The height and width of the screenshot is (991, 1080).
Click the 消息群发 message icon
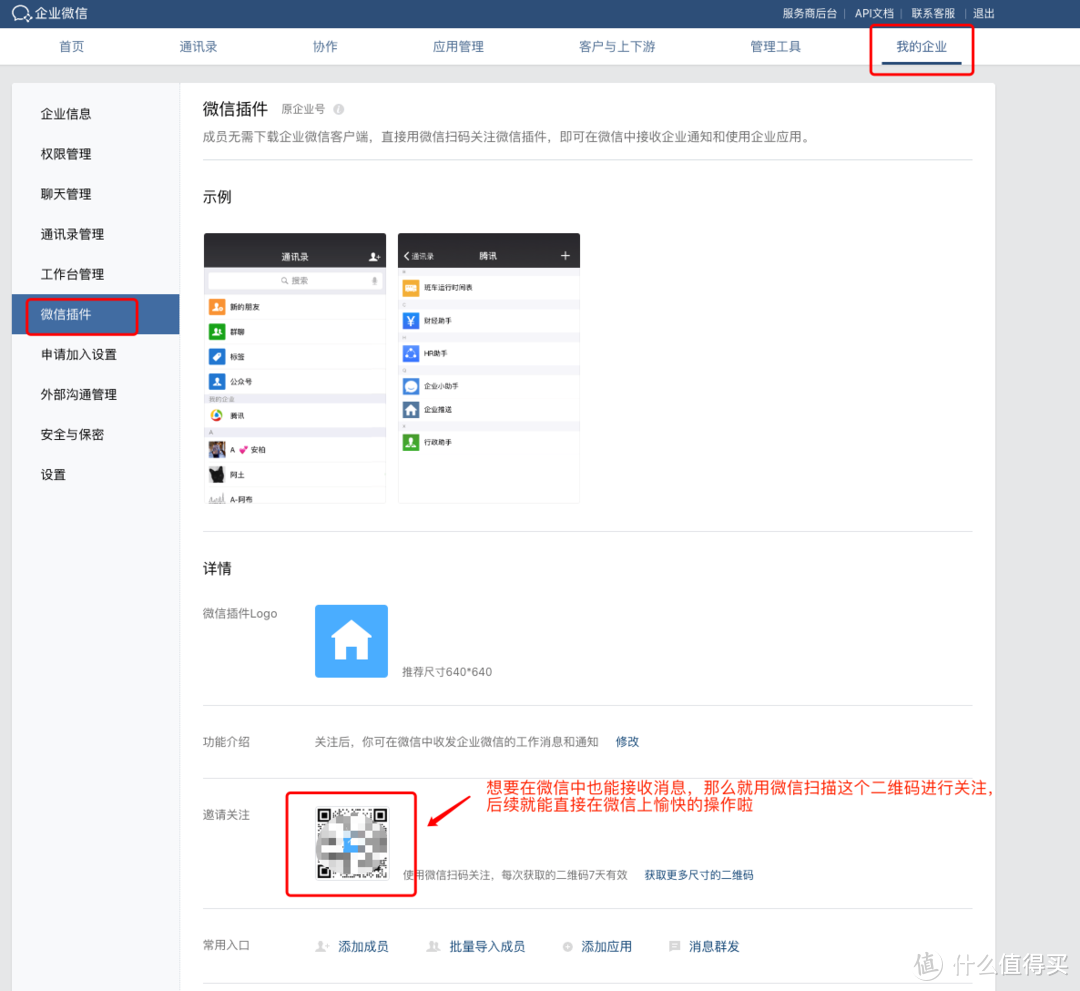675,946
